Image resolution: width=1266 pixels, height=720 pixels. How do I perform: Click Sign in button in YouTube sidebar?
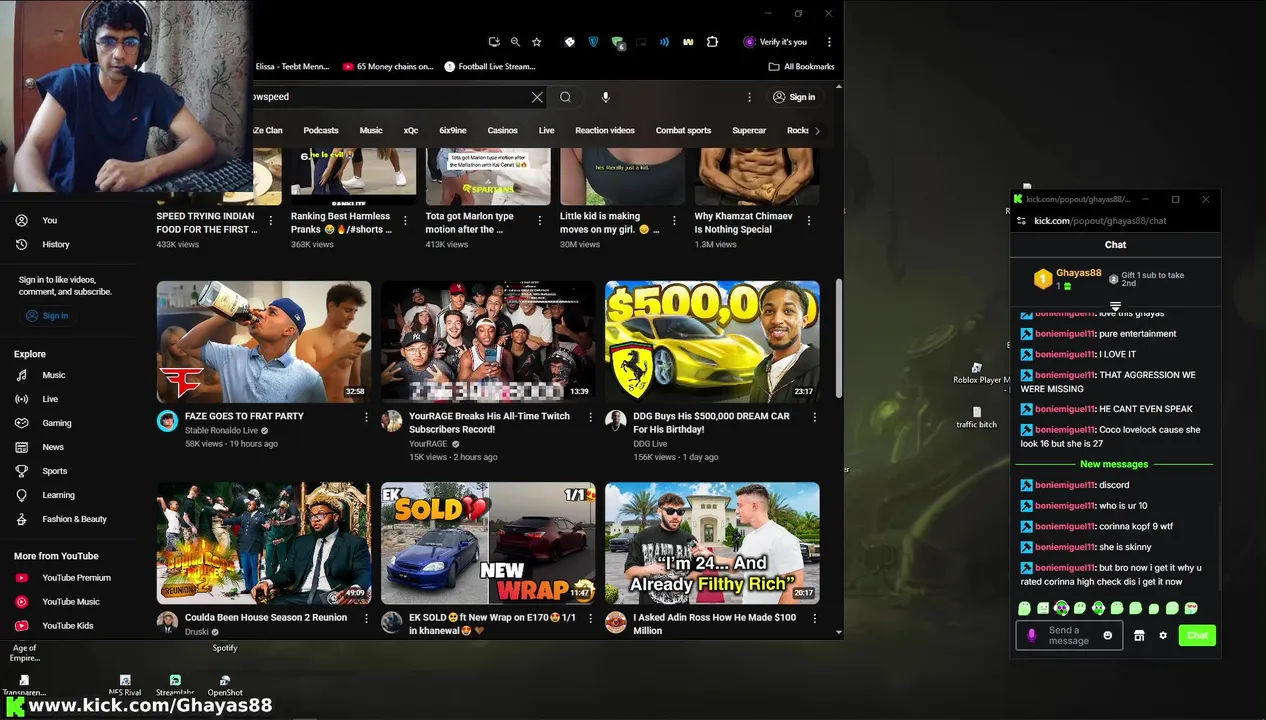point(47,316)
